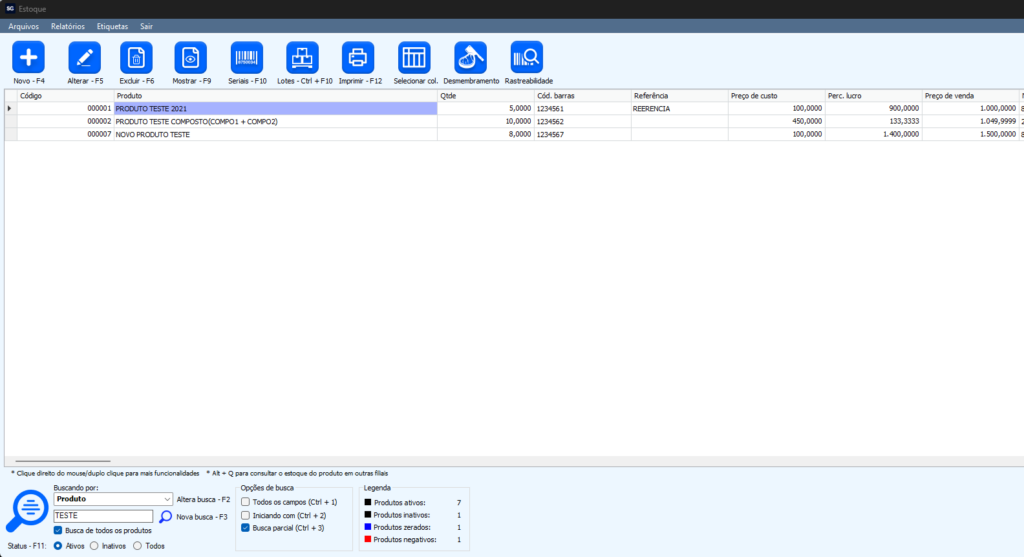Open Alterar - F5 pencil tool

[84, 57]
